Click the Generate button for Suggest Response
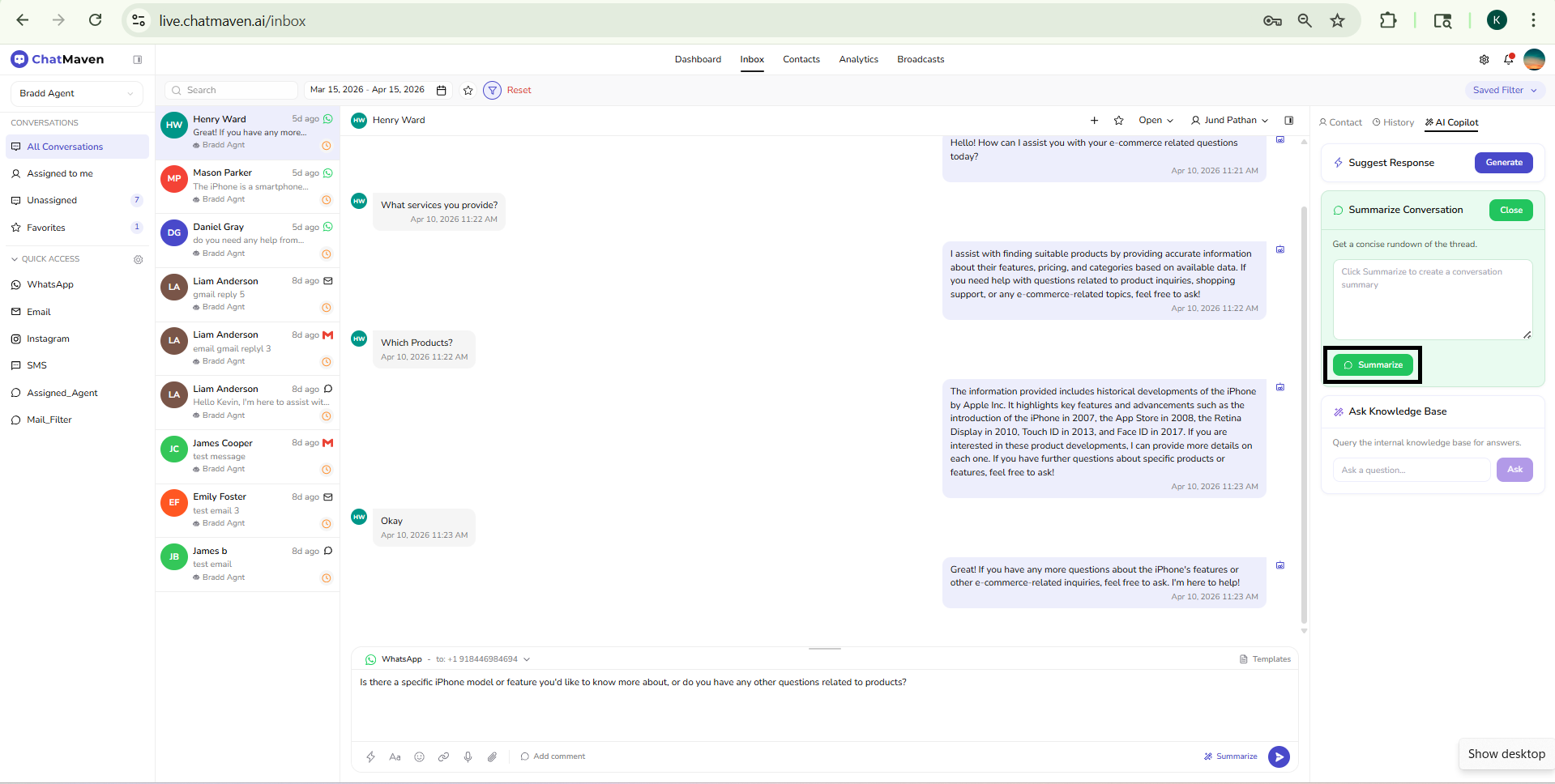Screen dimensions: 1555x784 tap(1503, 163)
